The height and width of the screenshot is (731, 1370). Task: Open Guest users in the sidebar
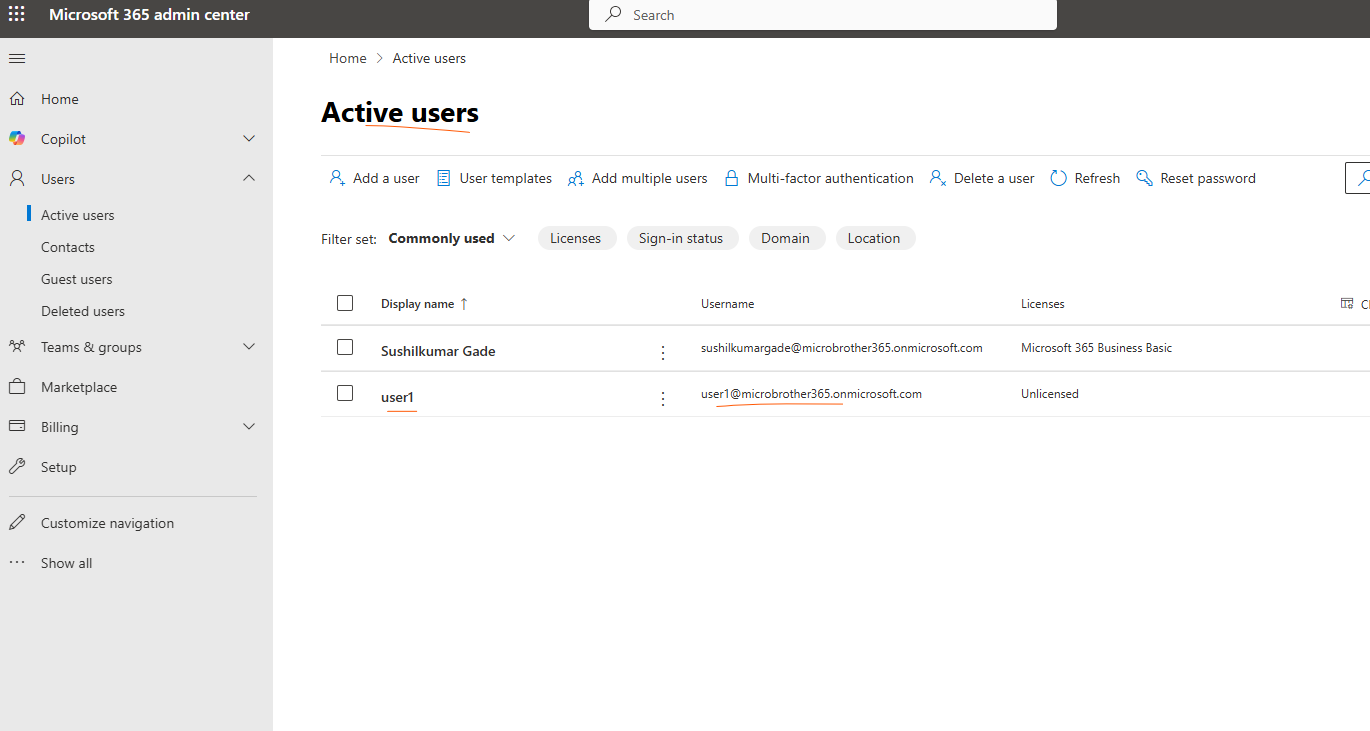77,279
